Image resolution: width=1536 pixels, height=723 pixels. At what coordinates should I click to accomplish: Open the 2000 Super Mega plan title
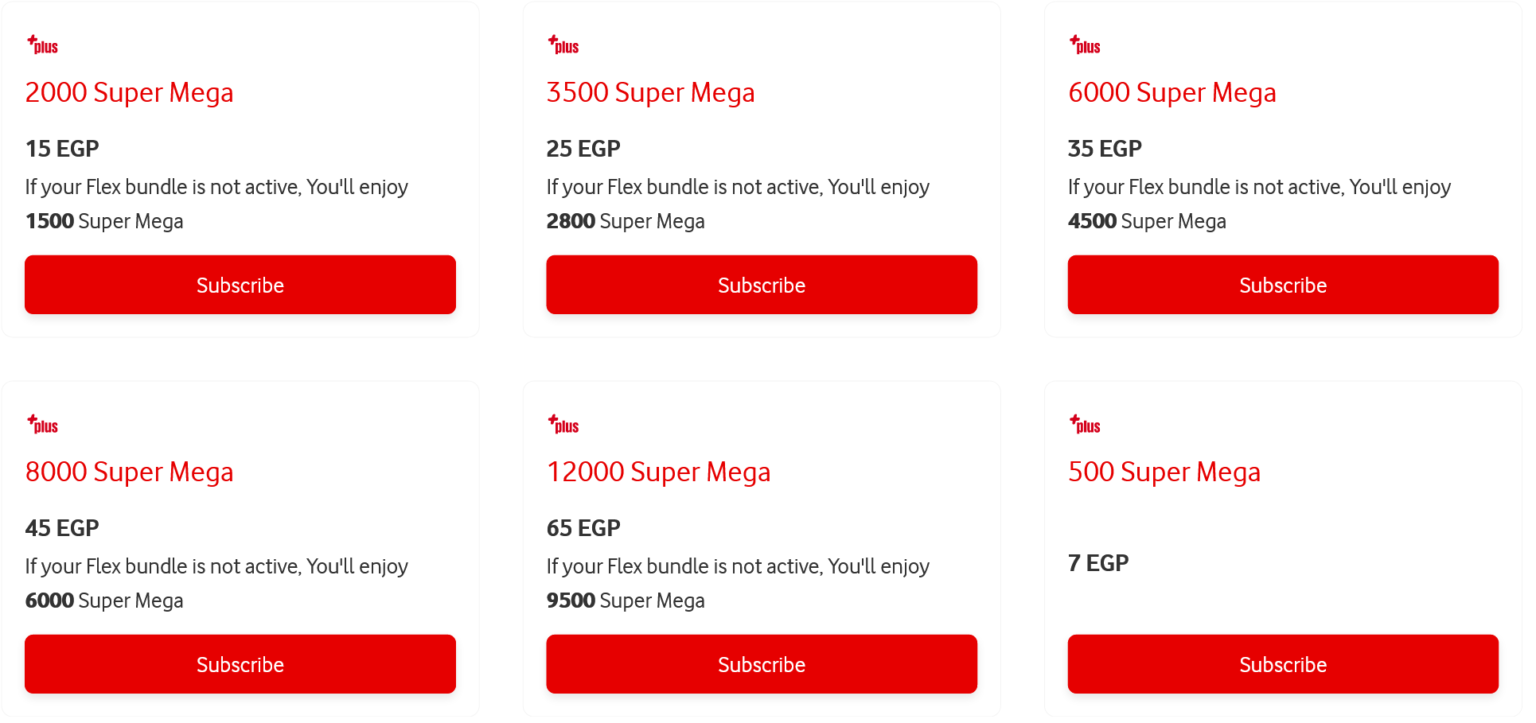click(x=129, y=92)
